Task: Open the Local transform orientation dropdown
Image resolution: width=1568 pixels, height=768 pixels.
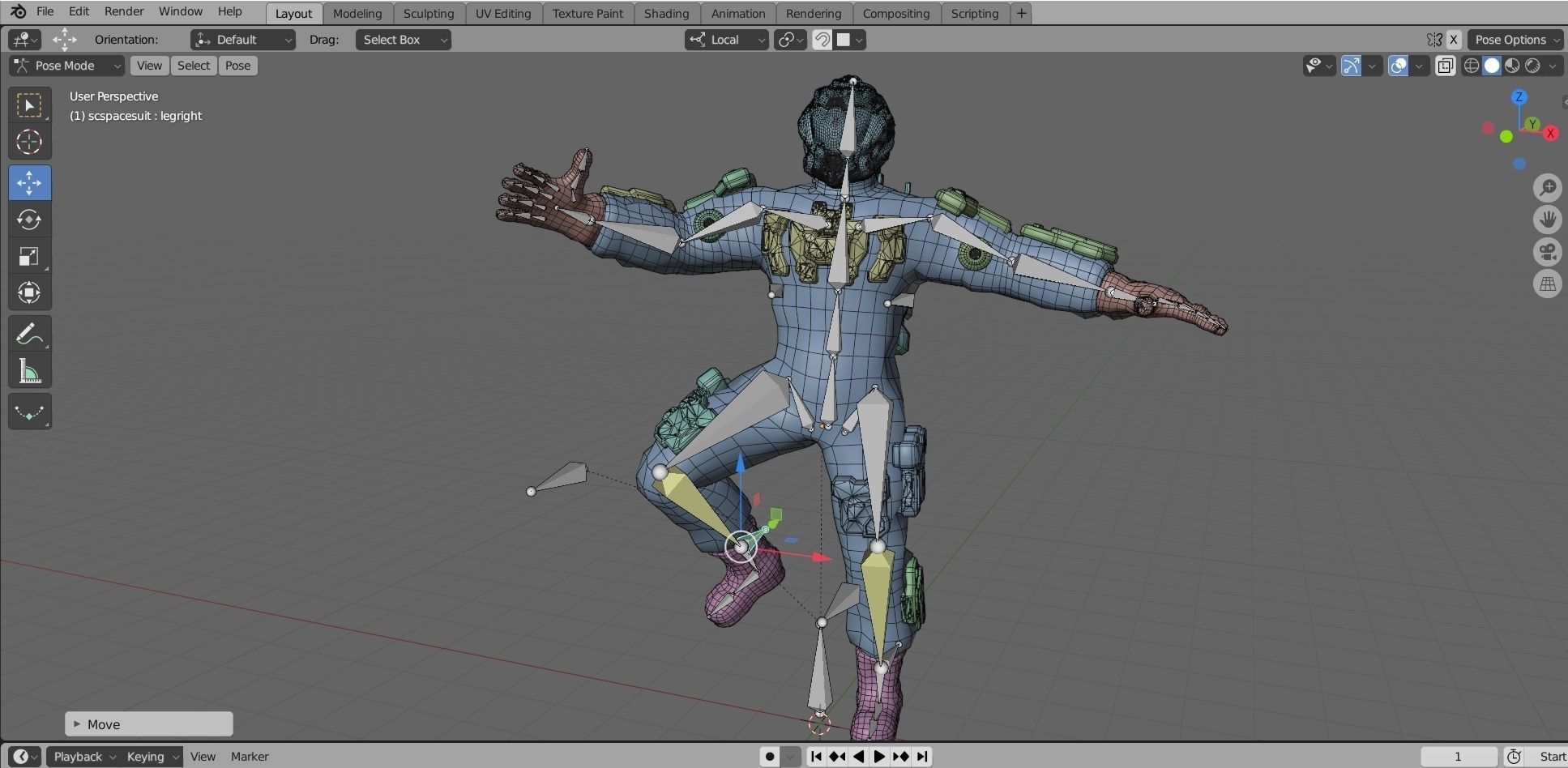Action: point(725,39)
